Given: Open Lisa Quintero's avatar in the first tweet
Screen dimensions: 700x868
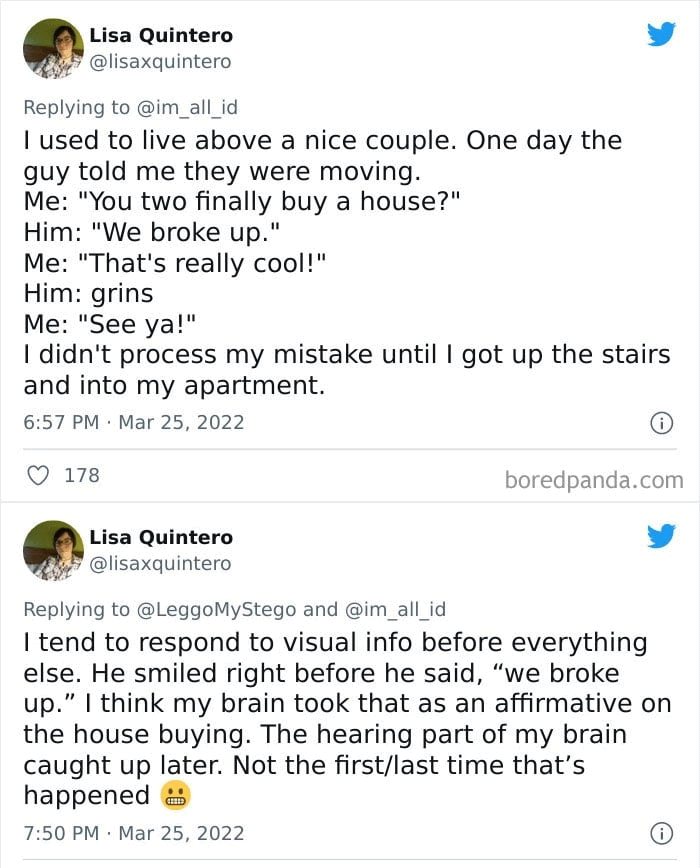Looking at the screenshot, I should 53,48.
